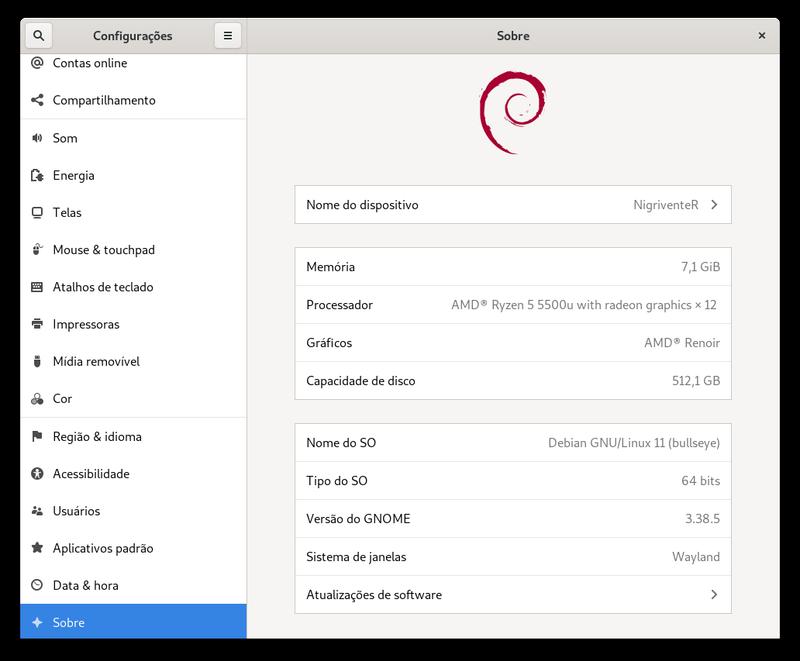Click the Impressoras printer icon
800x661 pixels.
[37, 324]
